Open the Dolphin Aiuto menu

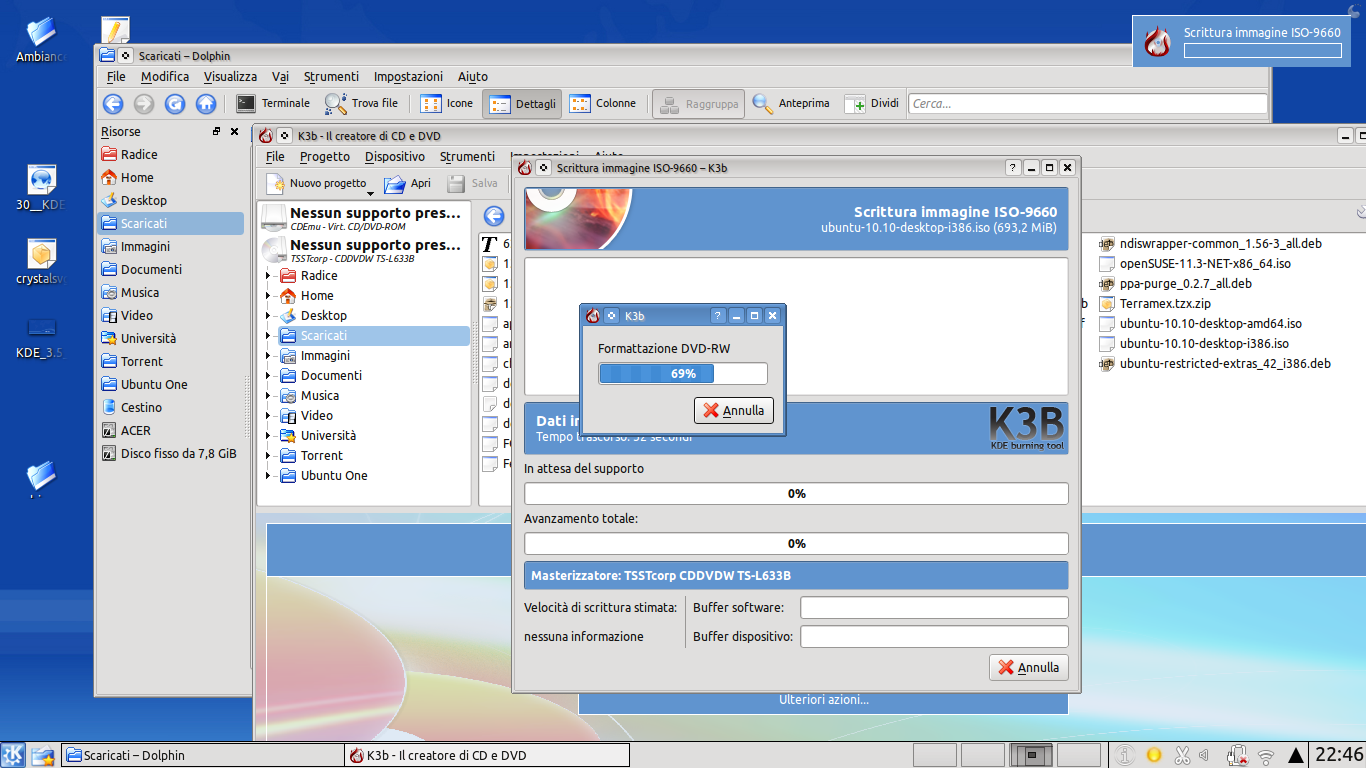coord(473,76)
